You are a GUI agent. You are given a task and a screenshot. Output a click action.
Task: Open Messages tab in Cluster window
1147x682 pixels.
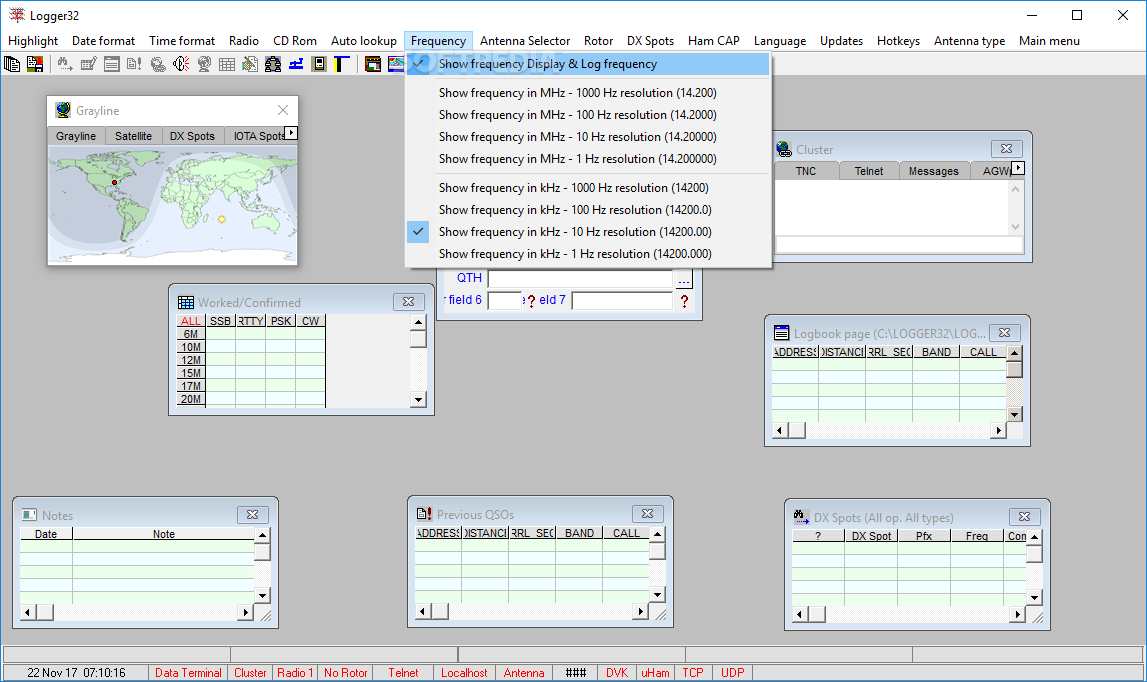pyautogui.click(x=933, y=171)
